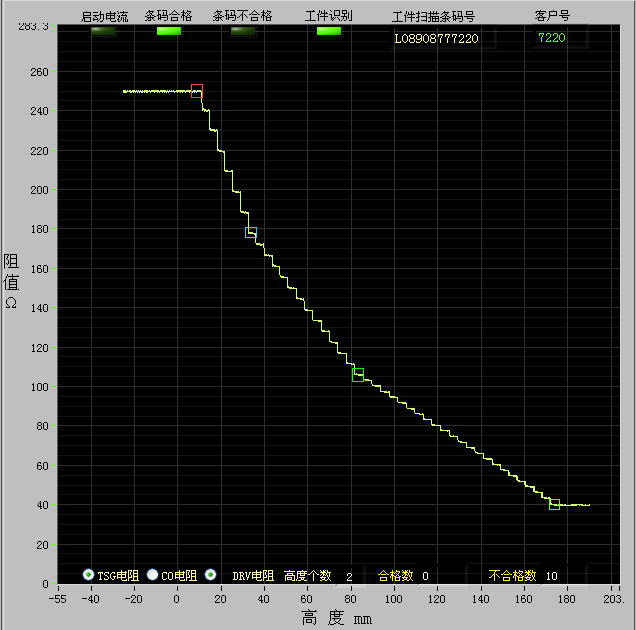636x630 pixels.
Task: Click the 条码合格 green indicator light
Action: tap(169, 31)
